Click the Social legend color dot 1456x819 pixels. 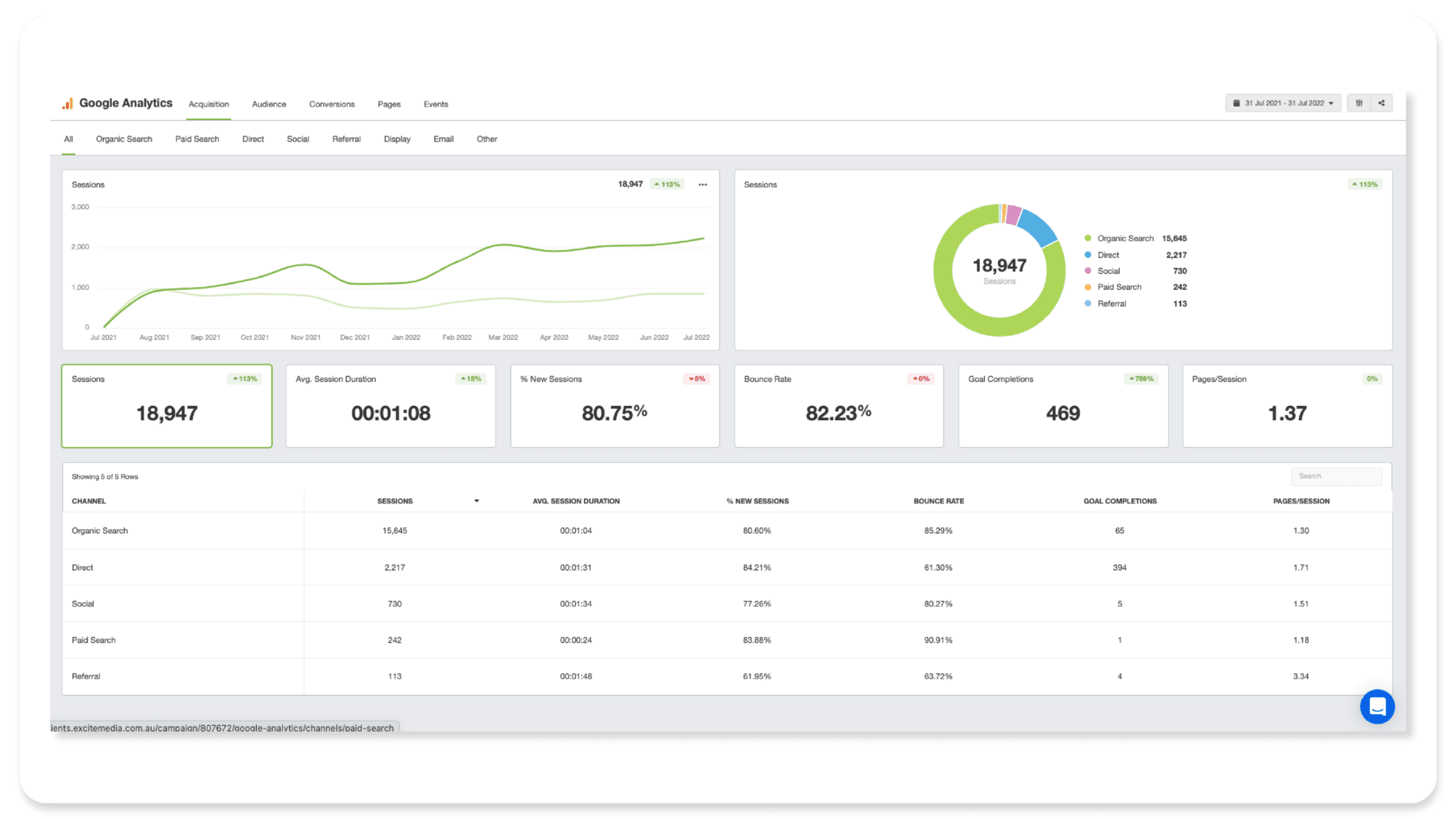1088,271
